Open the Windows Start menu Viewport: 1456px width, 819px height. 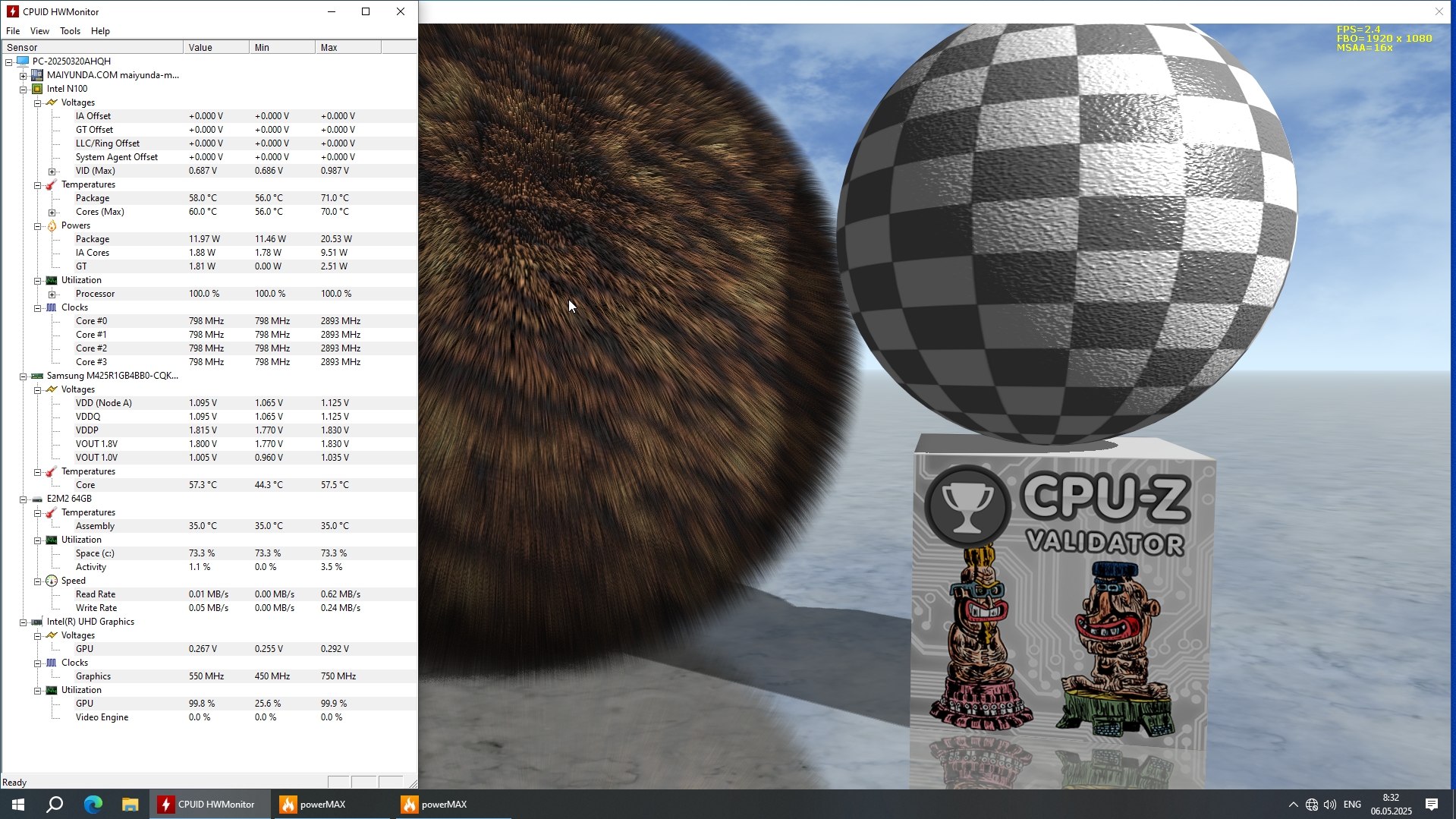(18, 805)
